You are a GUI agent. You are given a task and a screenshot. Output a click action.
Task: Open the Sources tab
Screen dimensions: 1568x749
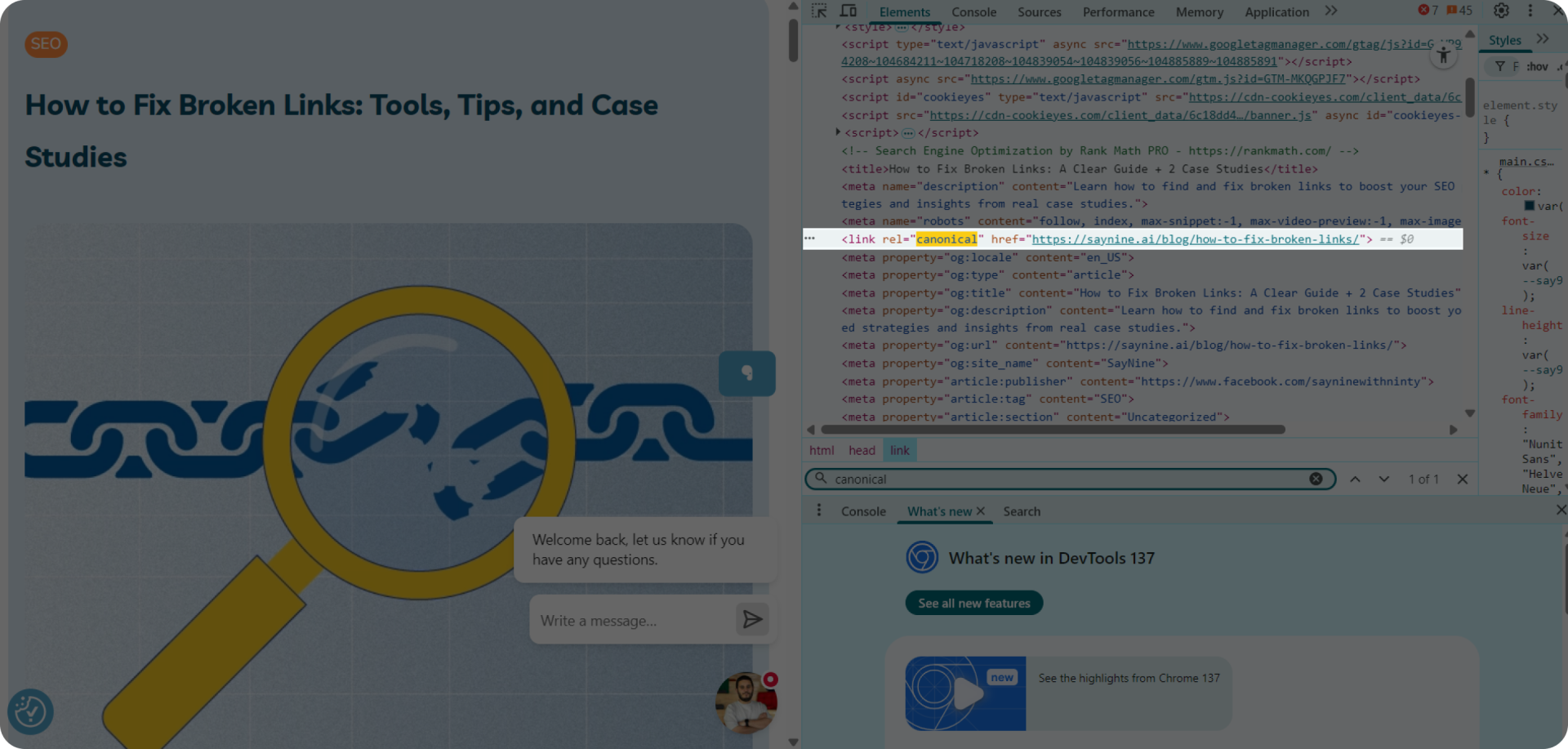coord(1039,12)
